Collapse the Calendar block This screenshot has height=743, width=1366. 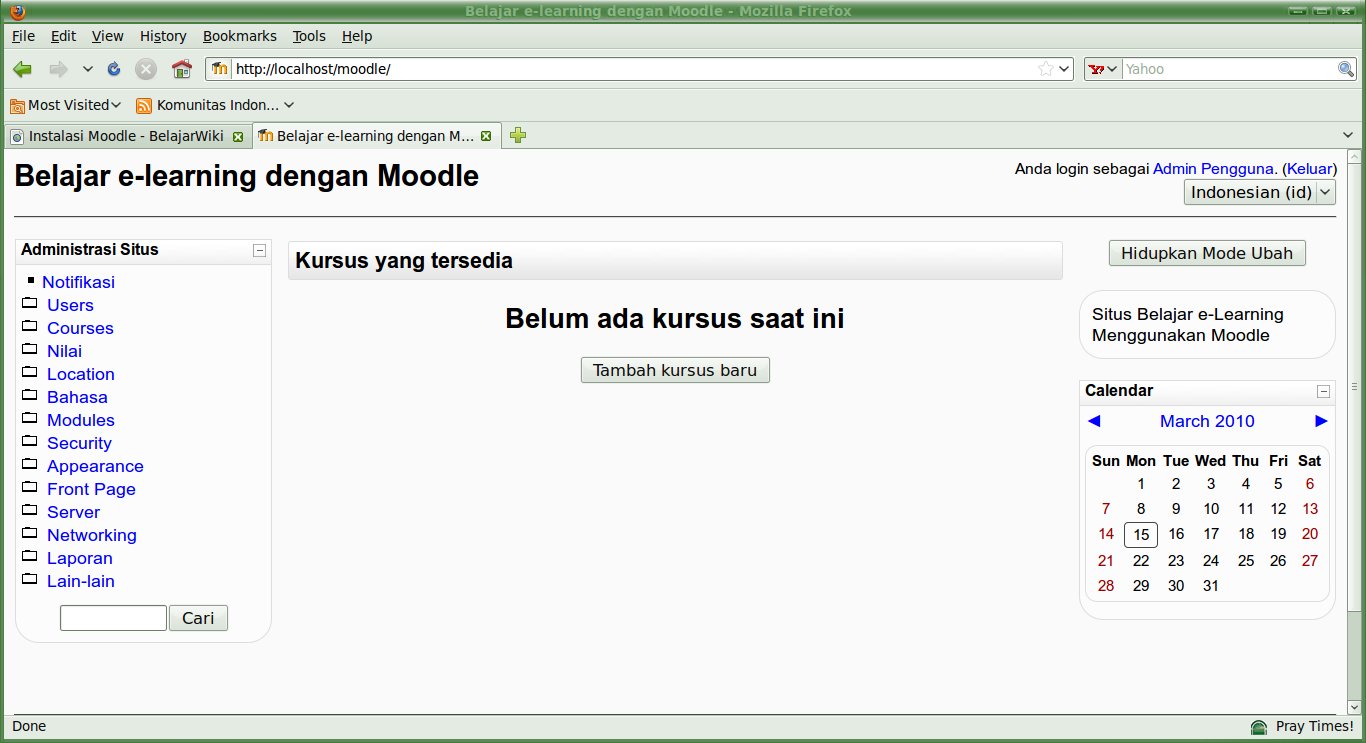coord(1323,391)
